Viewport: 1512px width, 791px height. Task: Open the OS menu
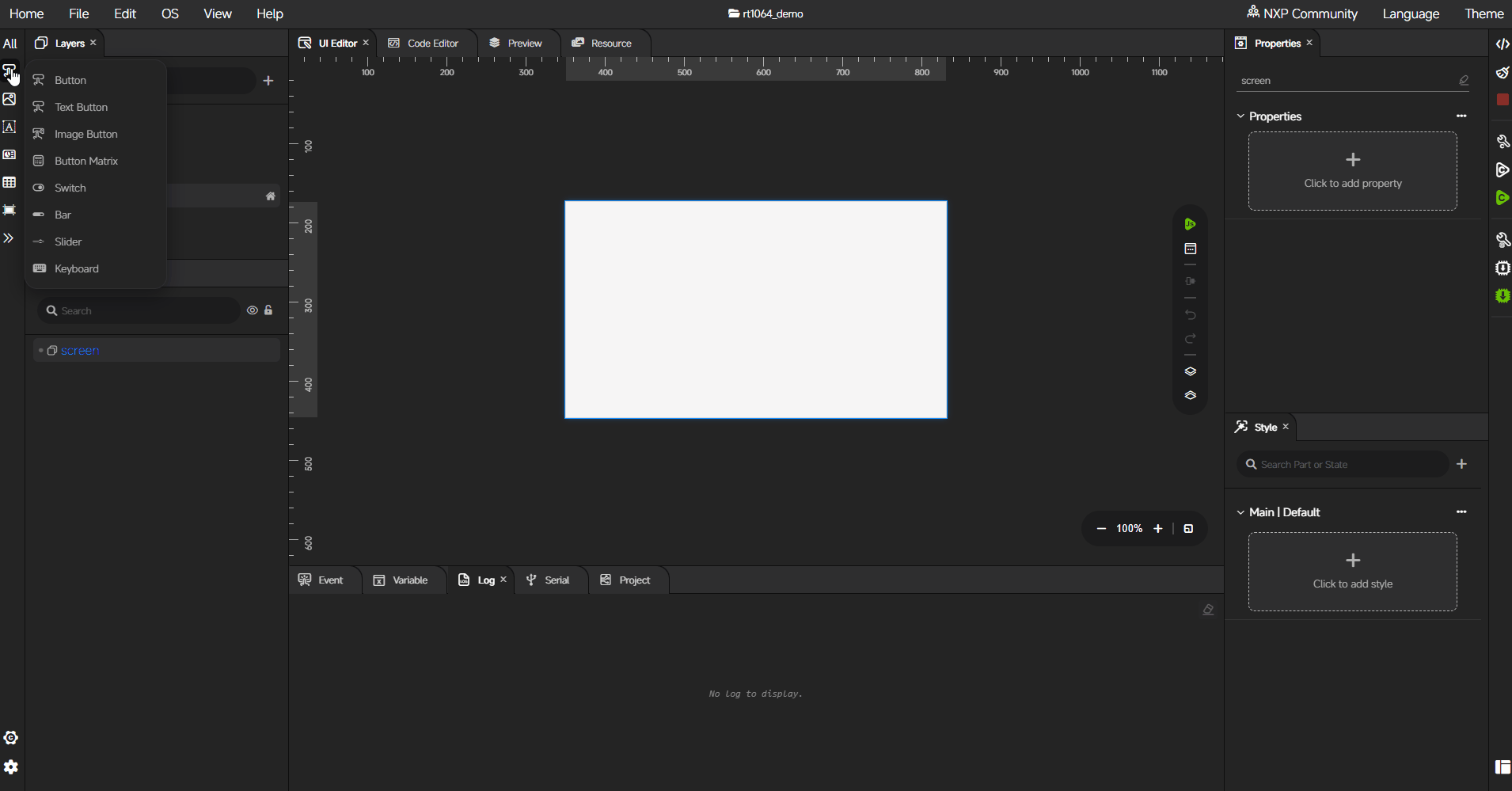pyautogui.click(x=170, y=13)
